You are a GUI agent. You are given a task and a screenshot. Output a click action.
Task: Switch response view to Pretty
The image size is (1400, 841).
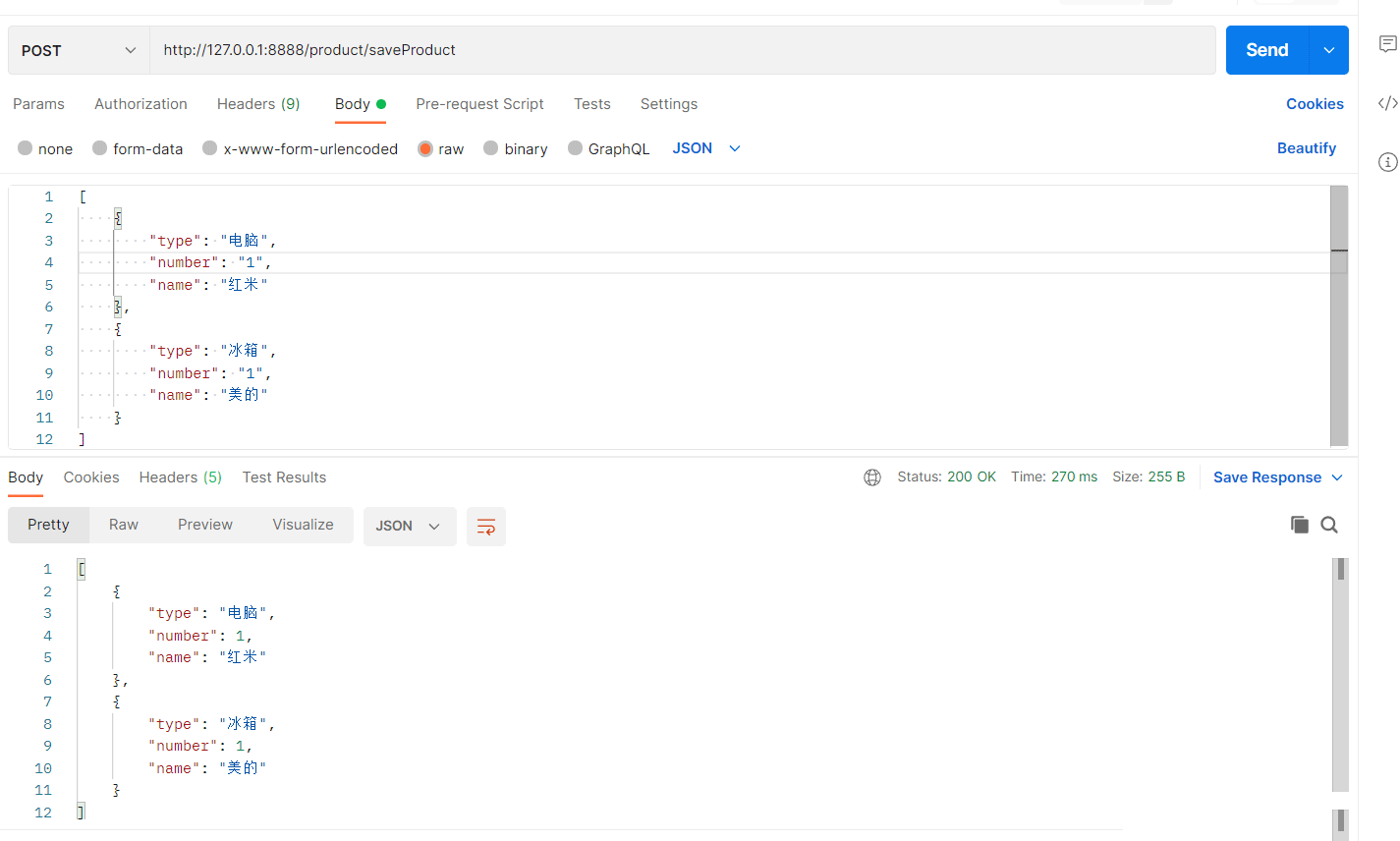click(x=49, y=525)
